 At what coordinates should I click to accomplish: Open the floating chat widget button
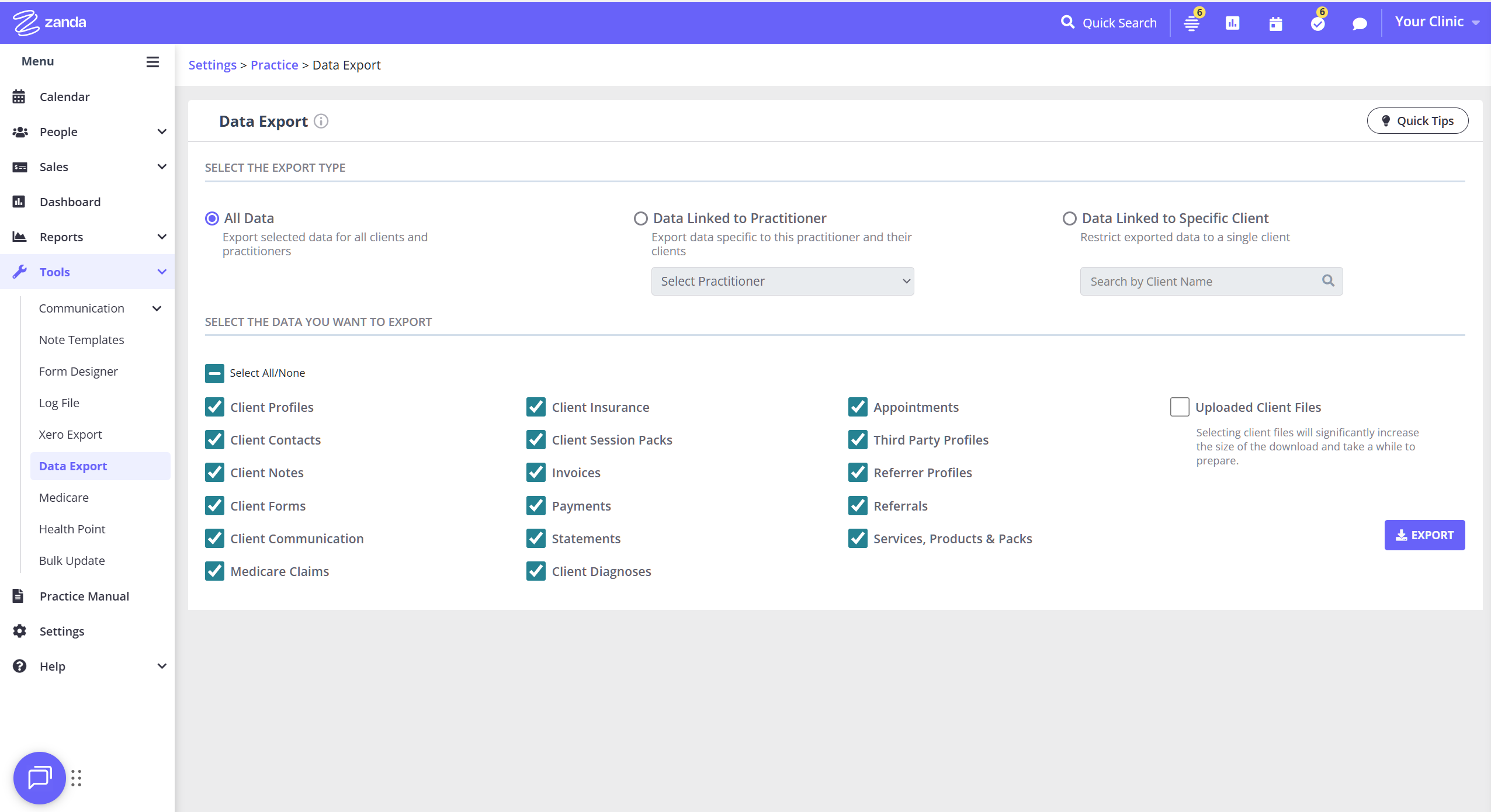click(x=39, y=778)
